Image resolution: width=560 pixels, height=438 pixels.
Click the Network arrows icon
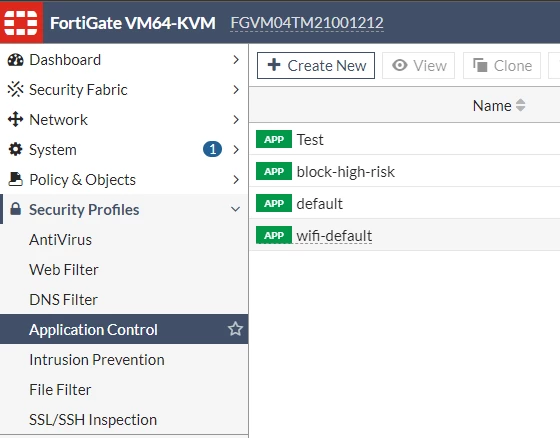click(15, 119)
